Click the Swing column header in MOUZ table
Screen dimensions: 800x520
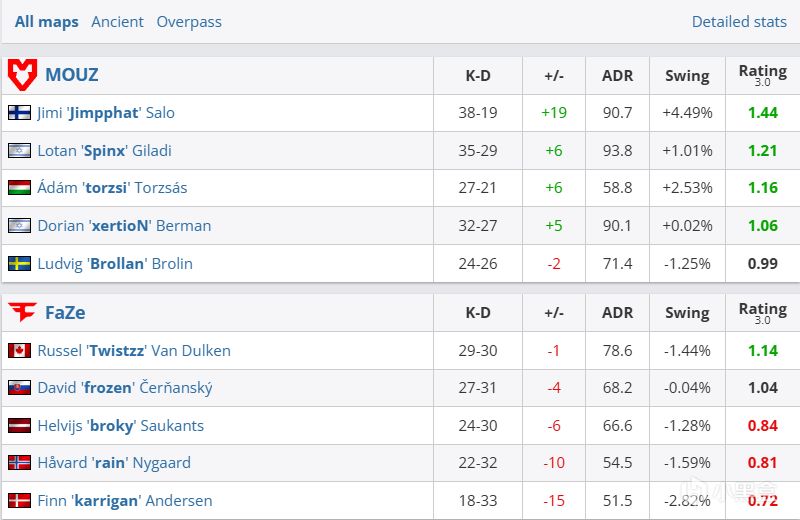(687, 75)
